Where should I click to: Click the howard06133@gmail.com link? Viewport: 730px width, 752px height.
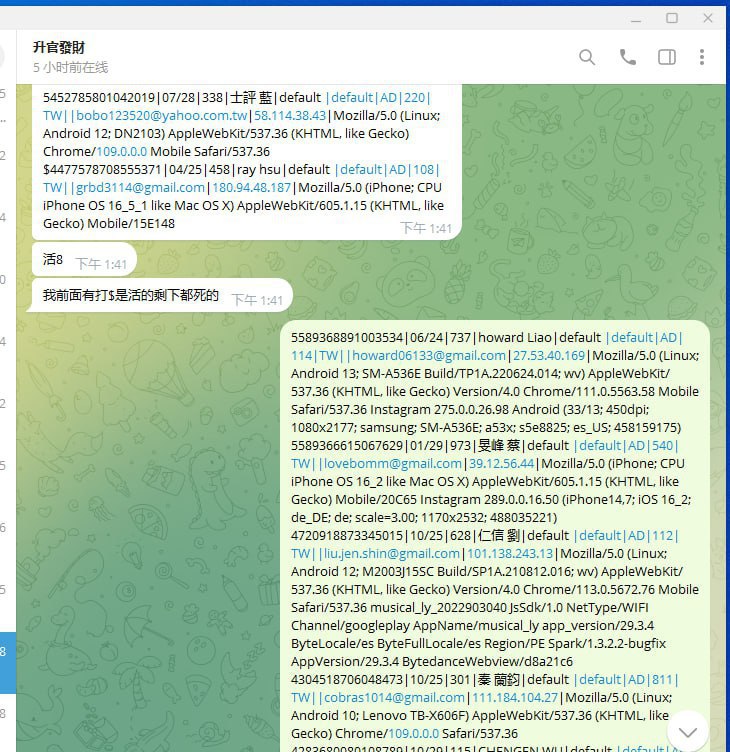(429, 355)
